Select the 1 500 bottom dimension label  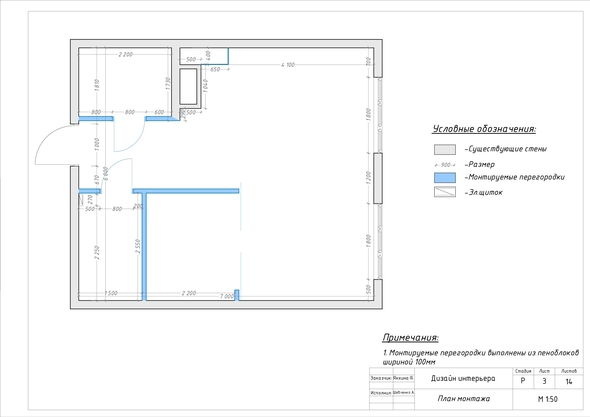point(111,293)
